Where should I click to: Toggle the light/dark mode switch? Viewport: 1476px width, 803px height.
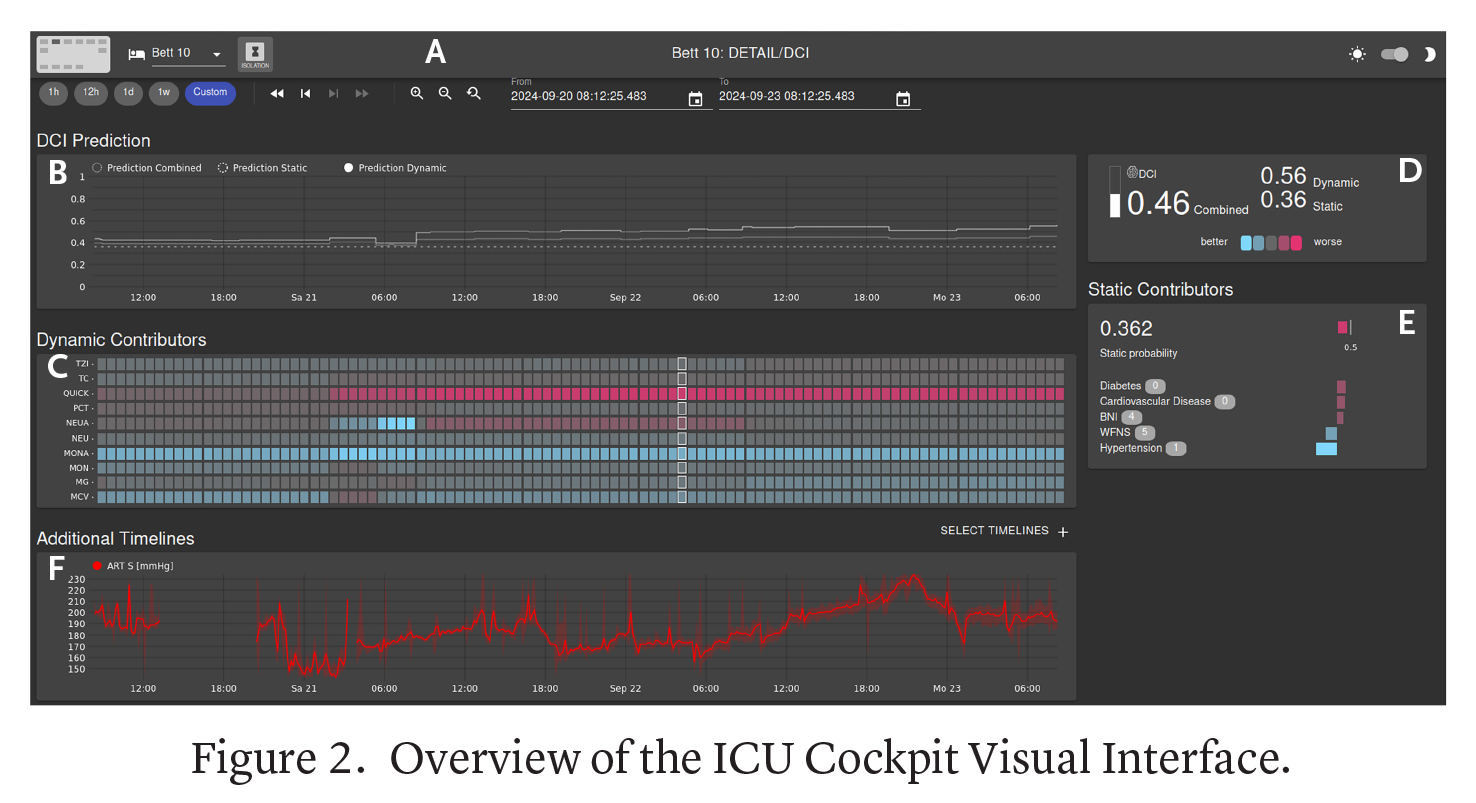pos(1394,54)
